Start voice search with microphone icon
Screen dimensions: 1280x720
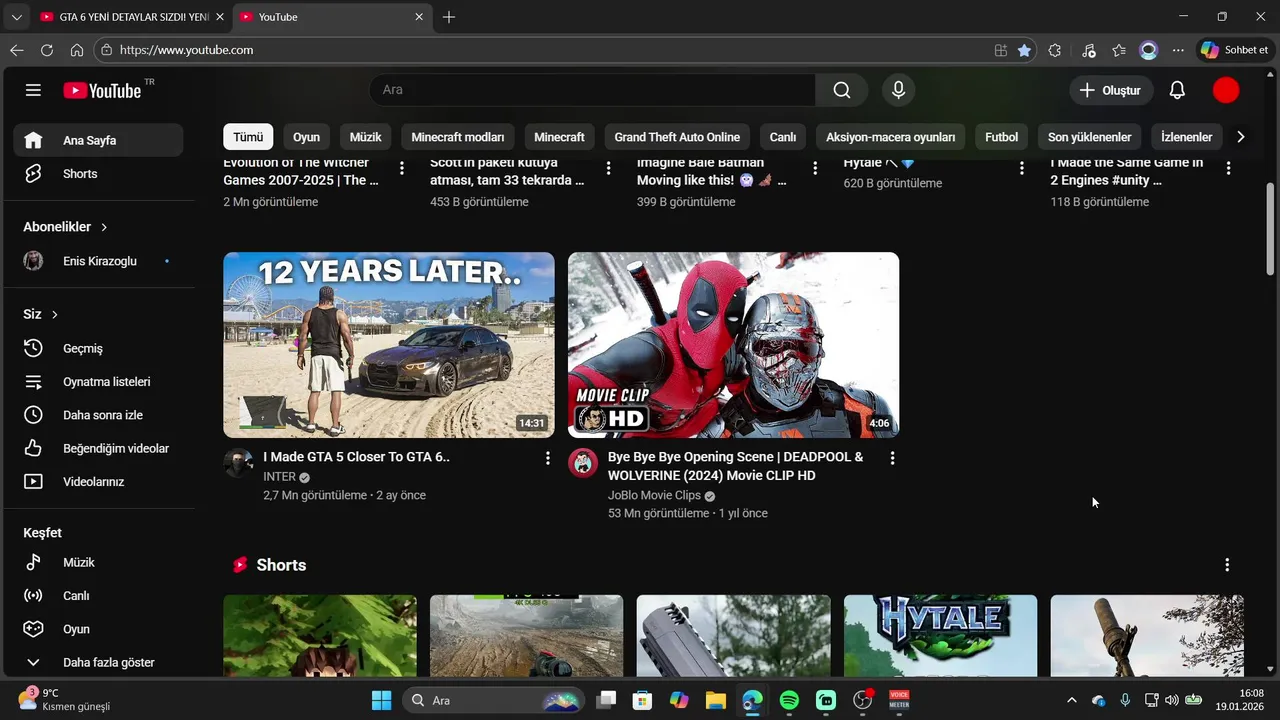pos(898,90)
